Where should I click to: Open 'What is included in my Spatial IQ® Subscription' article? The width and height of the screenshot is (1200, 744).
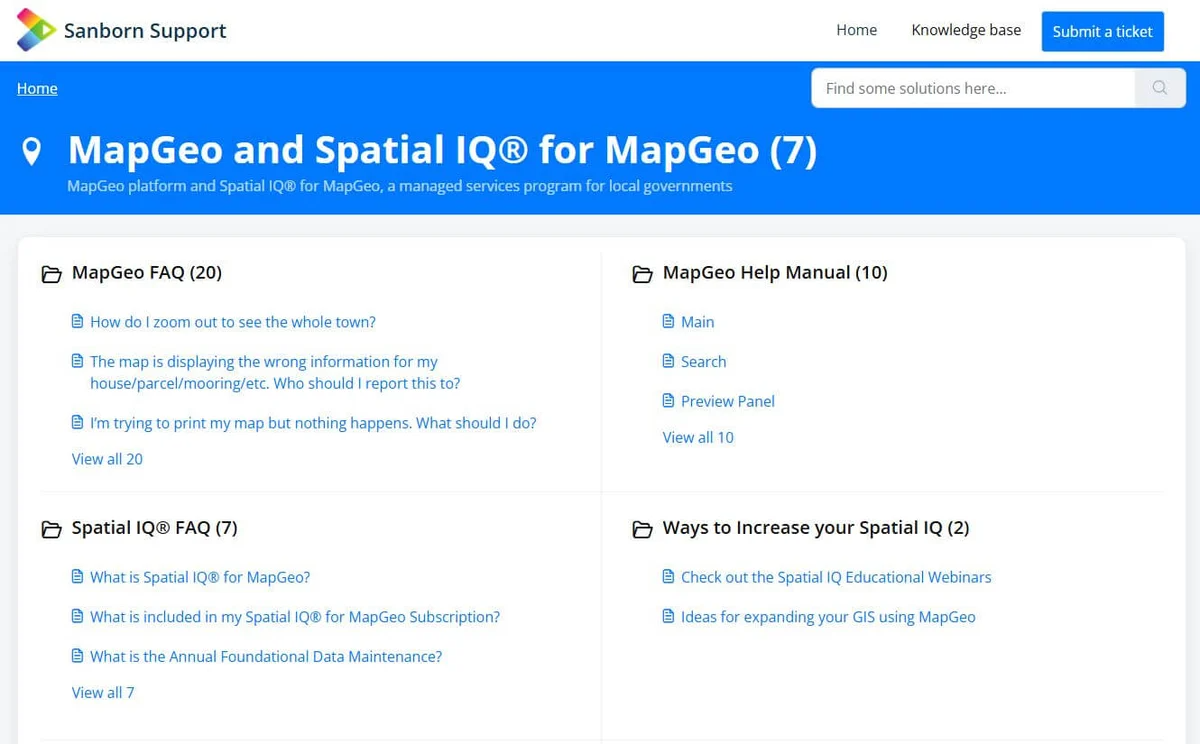coord(295,617)
